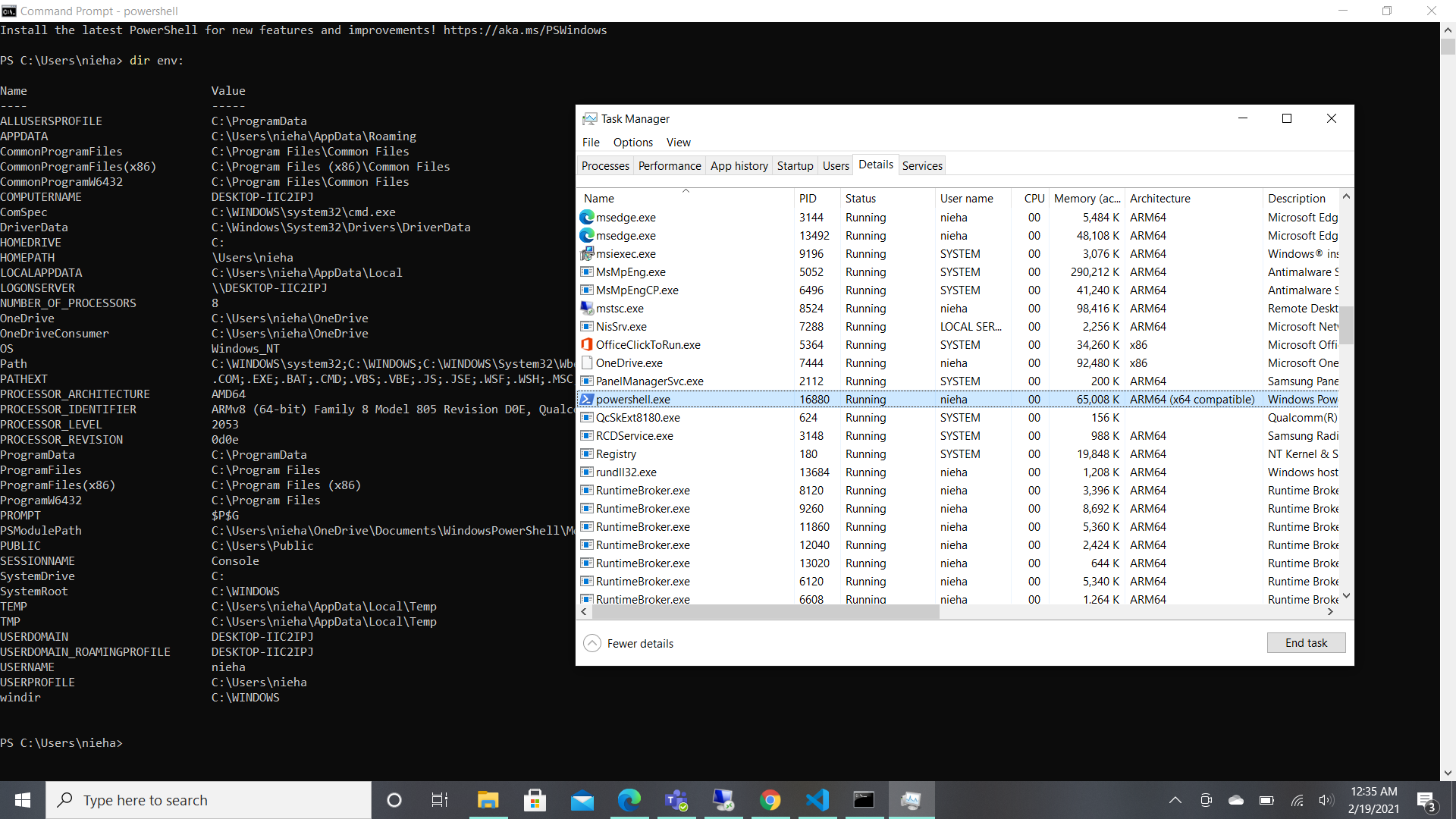Select the mstsc.exe process icon
Viewport: 1456px width, 819px height.
[x=586, y=309]
